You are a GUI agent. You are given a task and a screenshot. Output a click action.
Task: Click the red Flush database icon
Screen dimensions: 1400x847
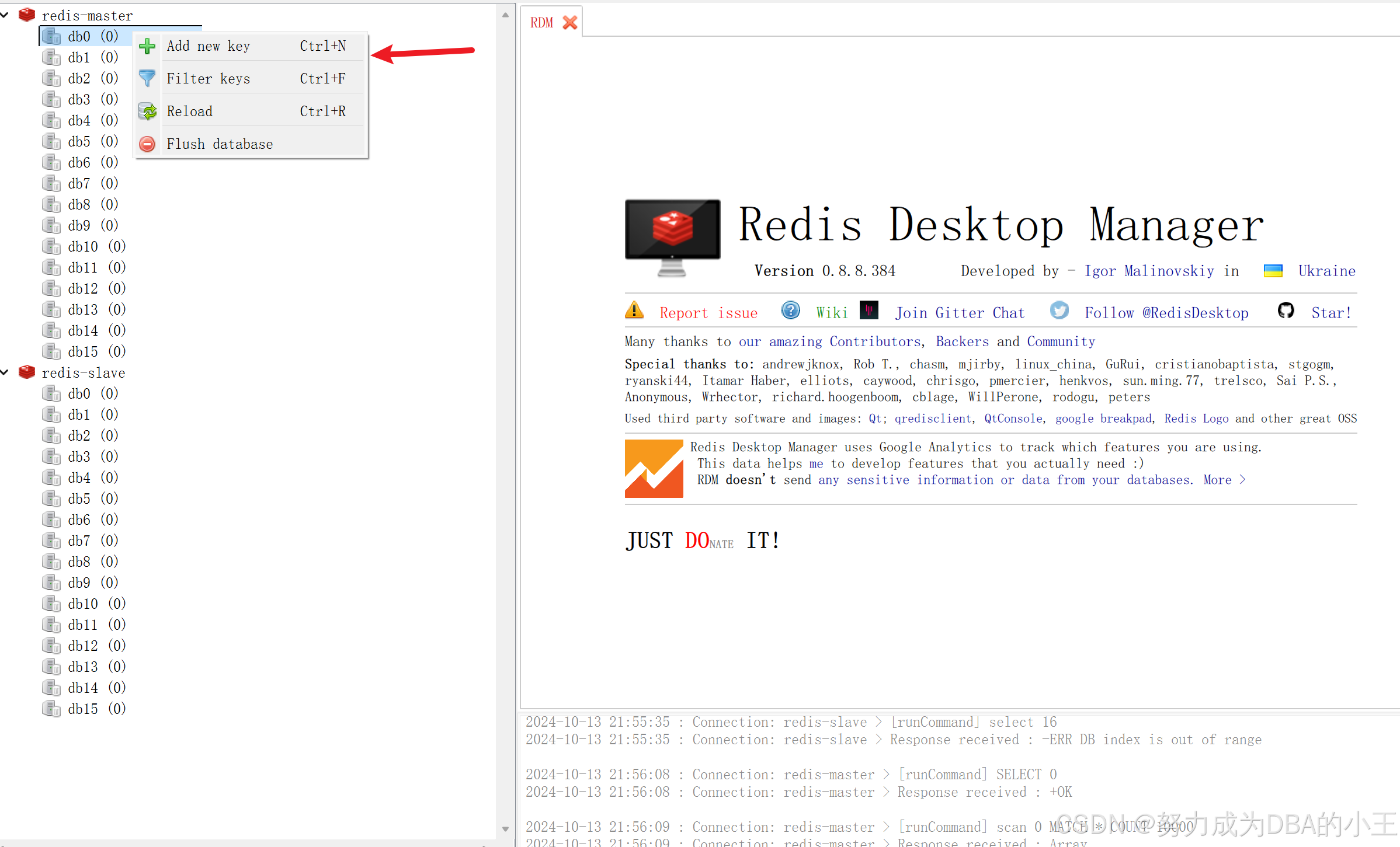[x=148, y=144]
